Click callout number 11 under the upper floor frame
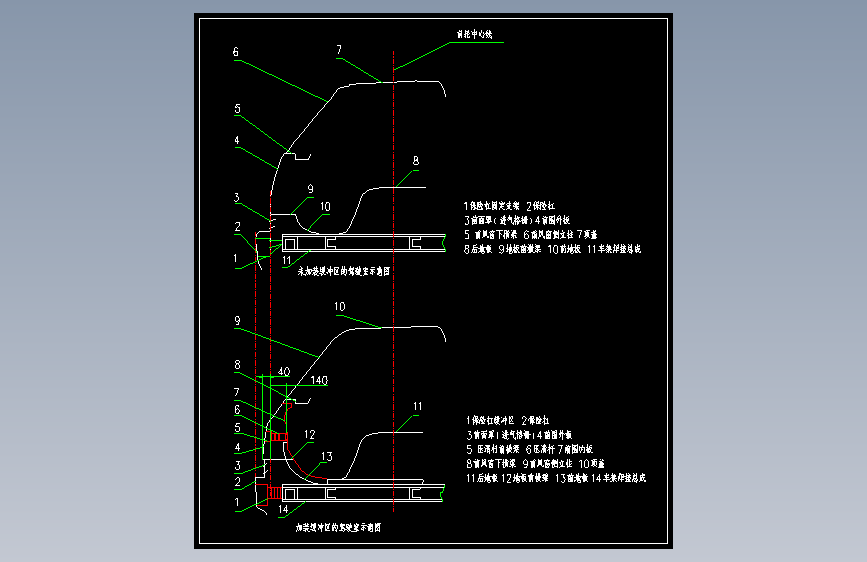 tap(286, 261)
